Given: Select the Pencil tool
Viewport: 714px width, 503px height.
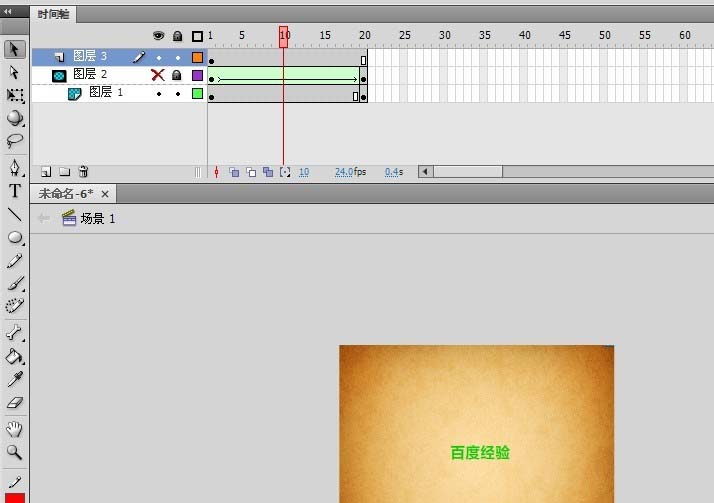Looking at the screenshot, I should tap(15, 260).
